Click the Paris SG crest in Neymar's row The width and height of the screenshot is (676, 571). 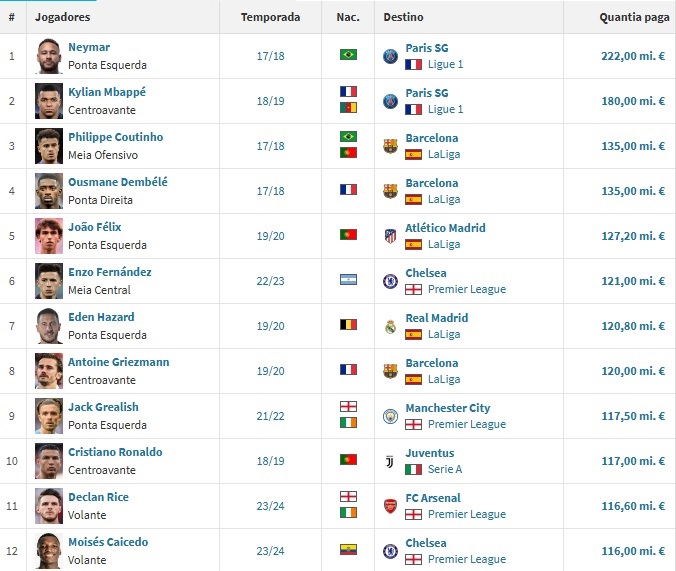pyautogui.click(x=390, y=56)
